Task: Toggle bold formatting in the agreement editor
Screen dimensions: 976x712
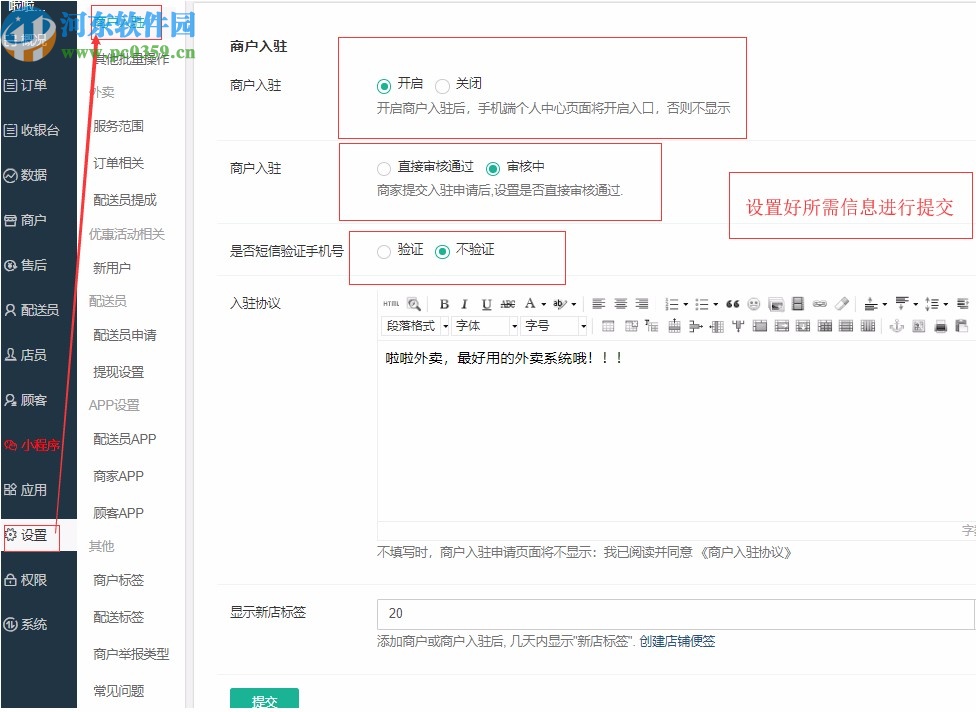Action: pos(444,303)
